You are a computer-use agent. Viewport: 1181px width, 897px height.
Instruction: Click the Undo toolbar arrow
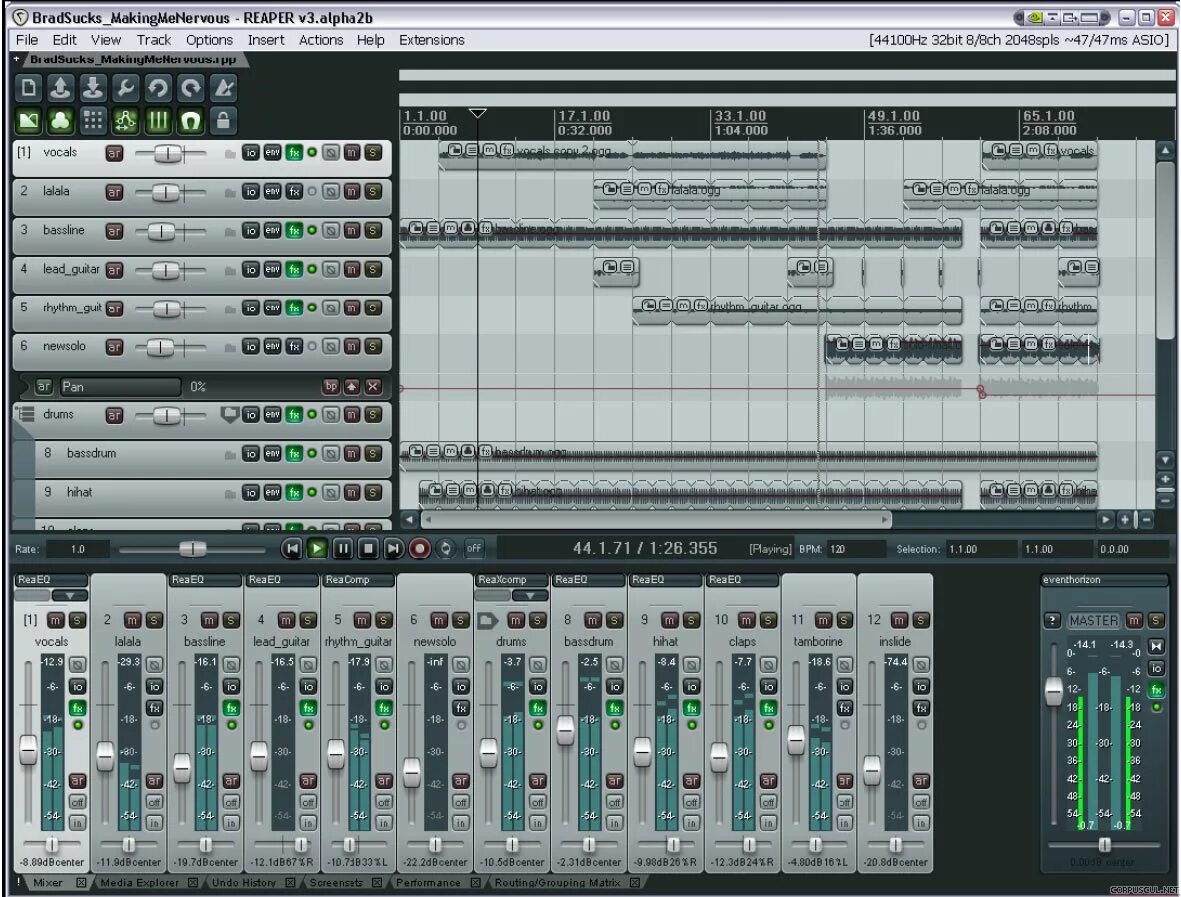[158, 88]
